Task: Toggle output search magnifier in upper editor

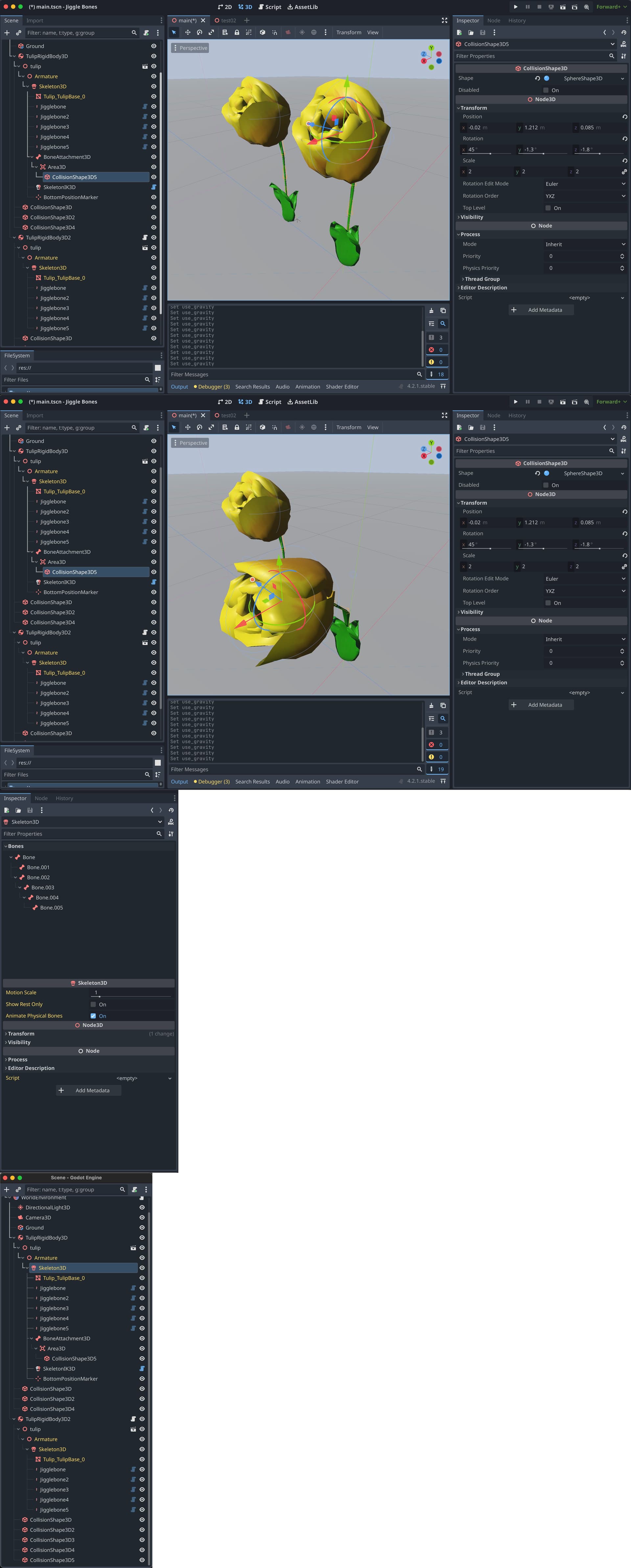Action: pos(443,324)
